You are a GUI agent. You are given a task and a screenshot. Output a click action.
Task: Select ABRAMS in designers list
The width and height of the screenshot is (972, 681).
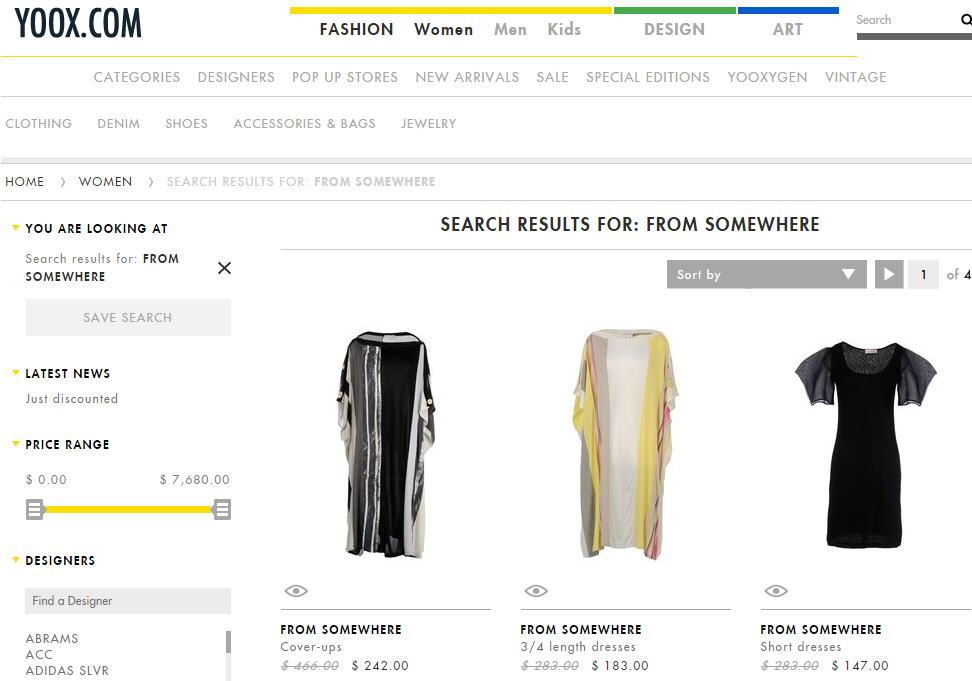tap(51, 638)
